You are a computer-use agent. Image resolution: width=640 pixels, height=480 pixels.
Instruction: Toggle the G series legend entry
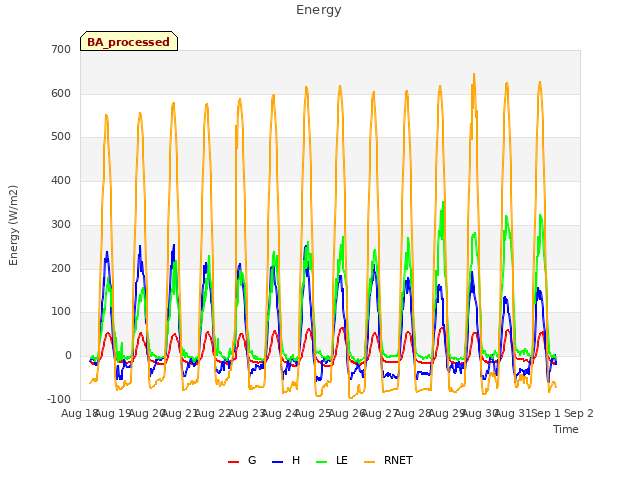click(242, 460)
